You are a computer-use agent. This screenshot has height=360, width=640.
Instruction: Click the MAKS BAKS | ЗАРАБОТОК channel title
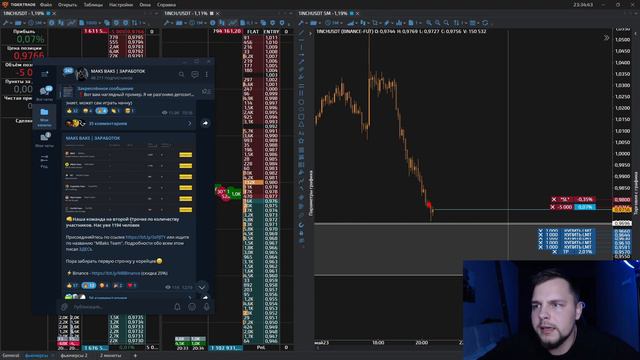point(118,71)
